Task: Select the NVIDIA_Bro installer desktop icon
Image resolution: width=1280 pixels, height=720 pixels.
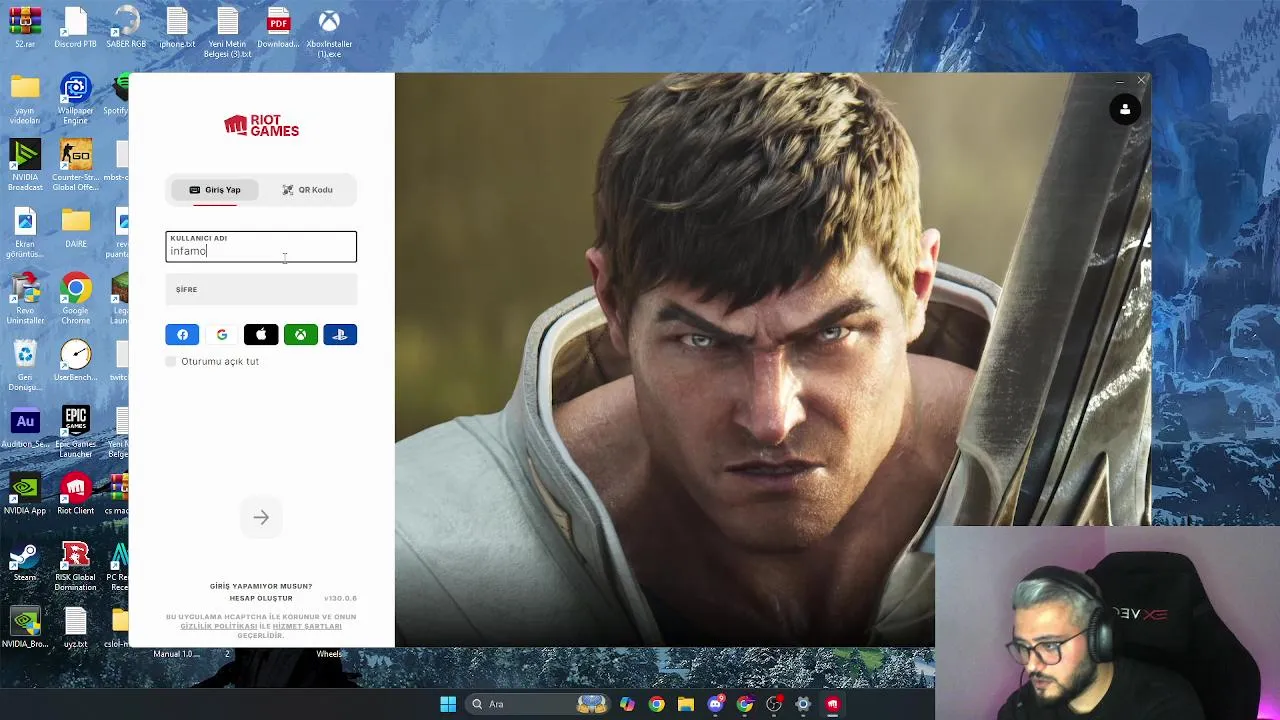Action: click(x=25, y=628)
